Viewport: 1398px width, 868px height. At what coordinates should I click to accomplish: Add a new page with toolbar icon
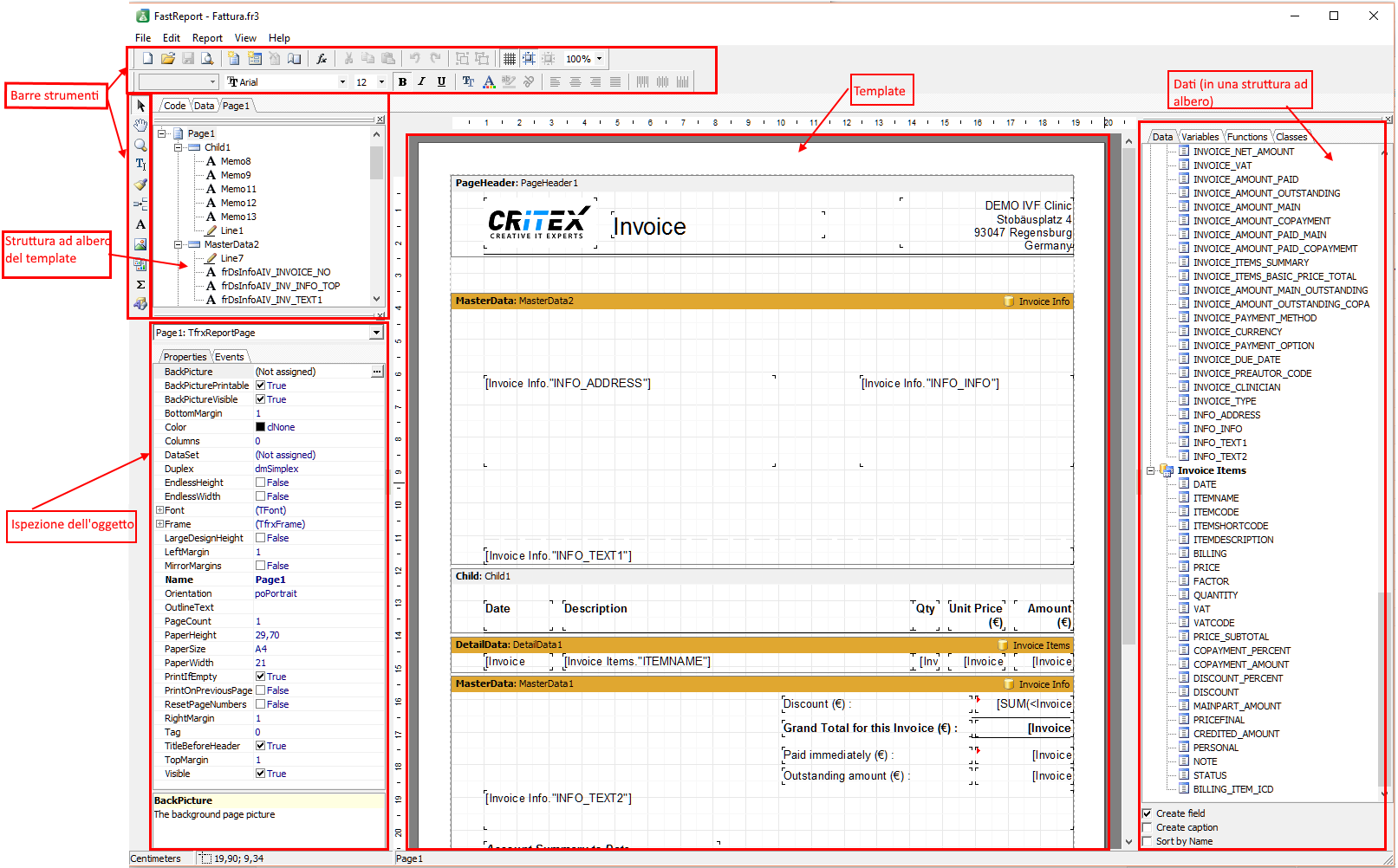point(234,59)
